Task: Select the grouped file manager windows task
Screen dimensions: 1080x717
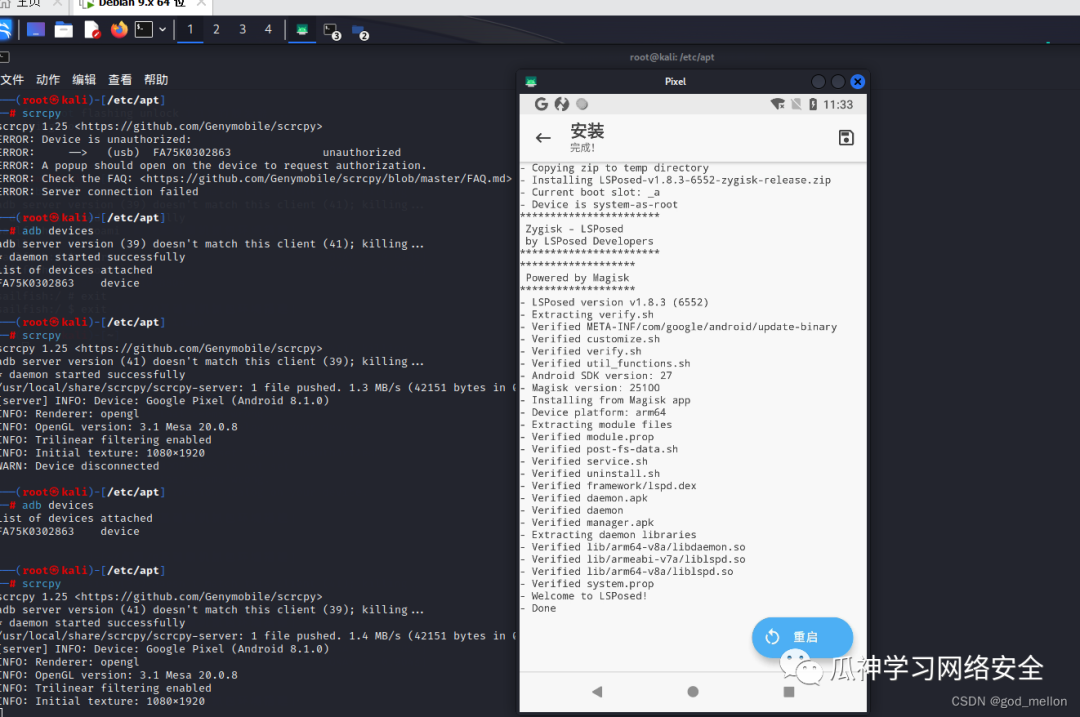Action: [360, 32]
